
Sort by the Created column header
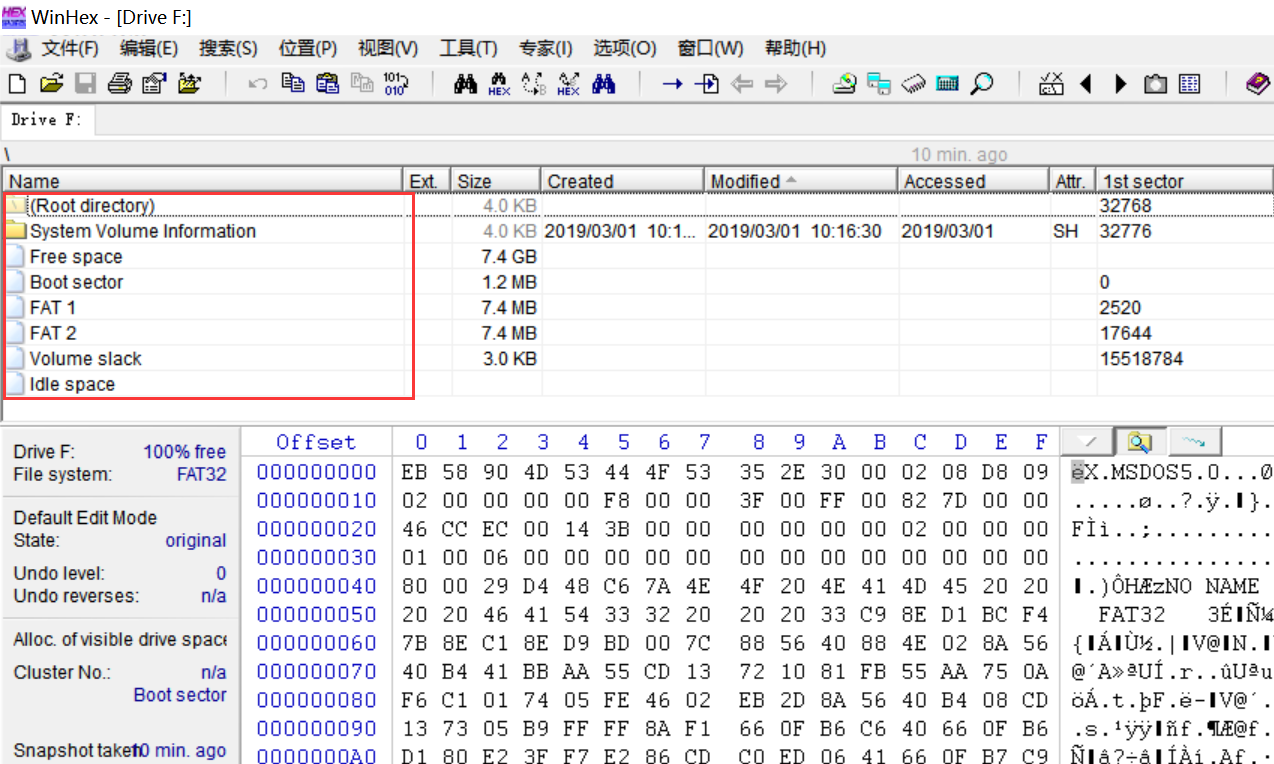pyautogui.click(x=622, y=181)
